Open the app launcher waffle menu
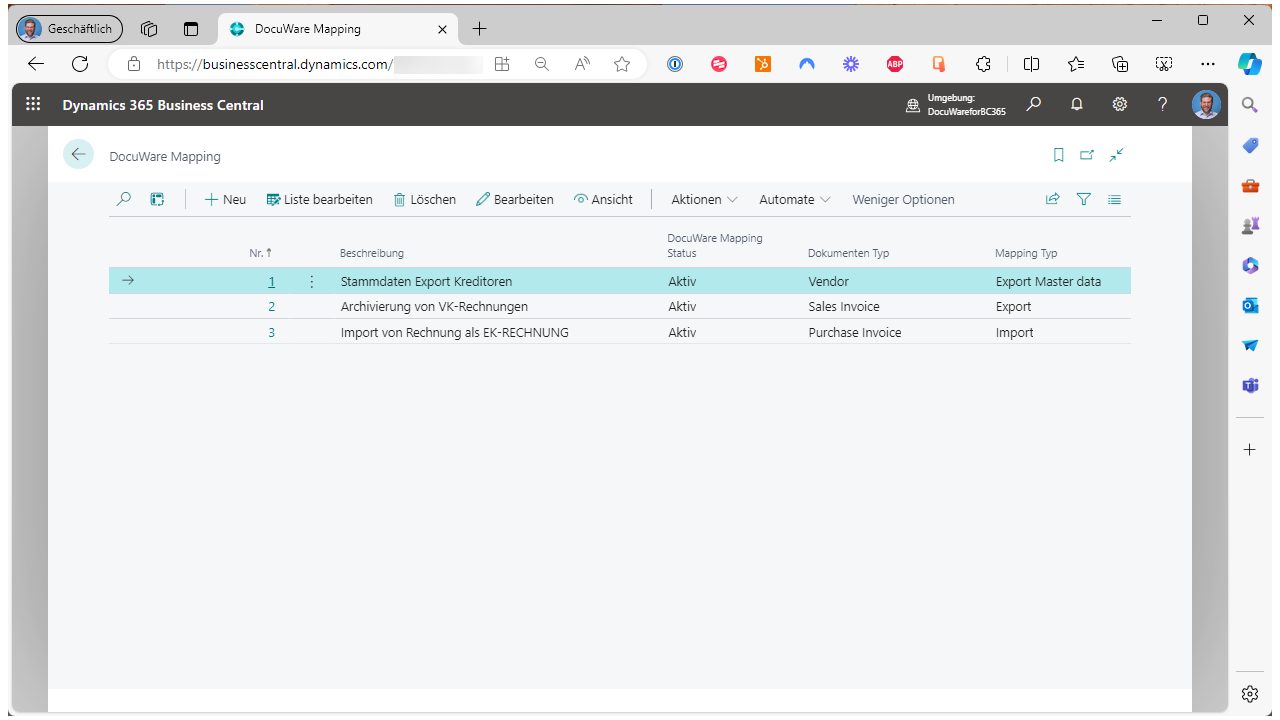 point(32,104)
